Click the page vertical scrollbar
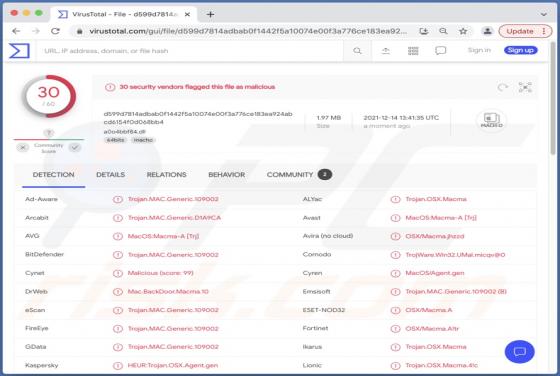Image resolution: width=560 pixels, height=376 pixels. coord(553,98)
